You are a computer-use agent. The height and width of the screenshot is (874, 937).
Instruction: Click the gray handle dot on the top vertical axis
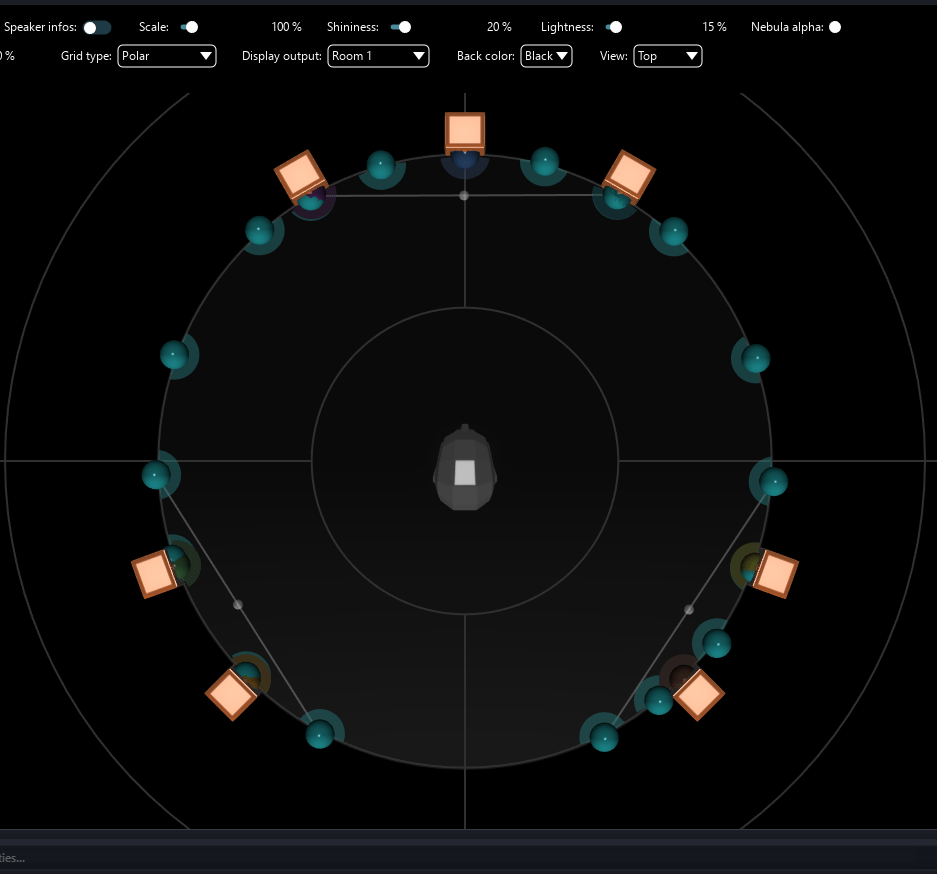pyautogui.click(x=464, y=196)
